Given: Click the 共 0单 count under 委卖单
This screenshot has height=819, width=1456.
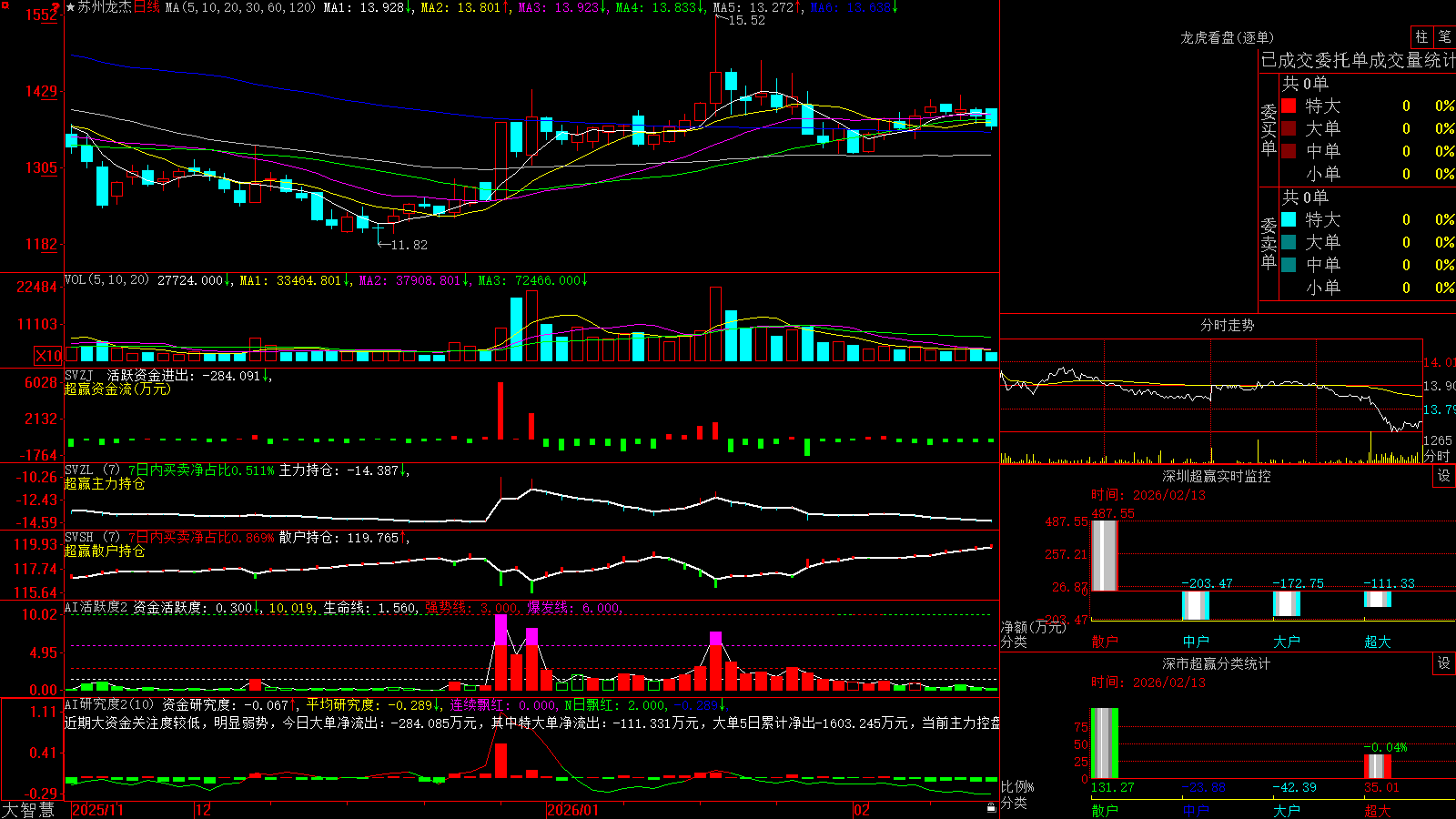Looking at the screenshot, I should (1305, 197).
